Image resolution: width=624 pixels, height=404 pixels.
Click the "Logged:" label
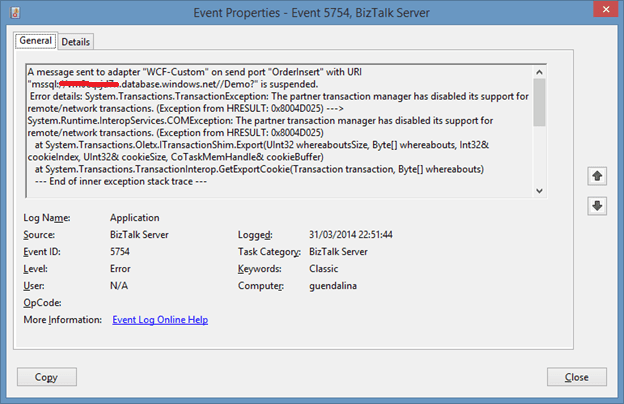coord(255,235)
